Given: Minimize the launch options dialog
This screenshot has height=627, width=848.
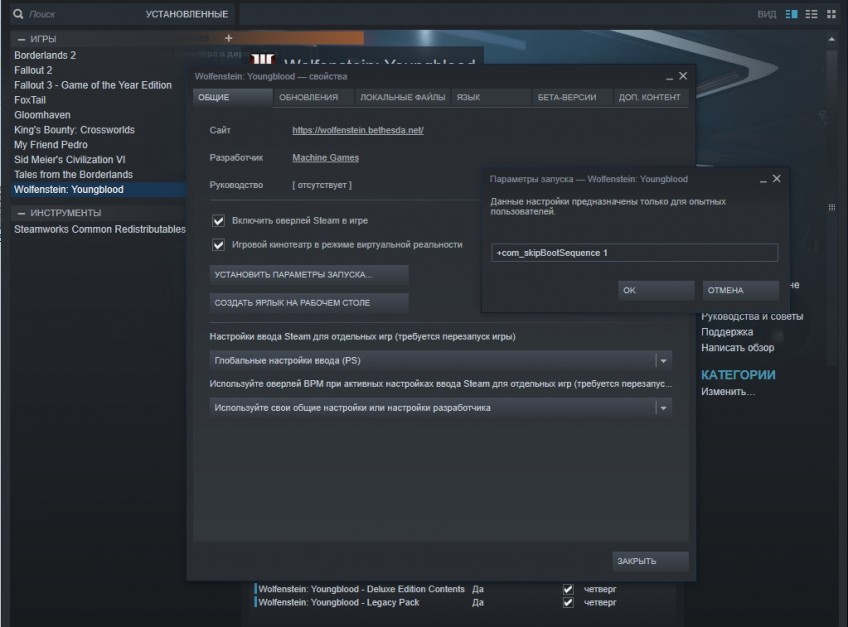Looking at the screenshot, I should coord(763,180).
